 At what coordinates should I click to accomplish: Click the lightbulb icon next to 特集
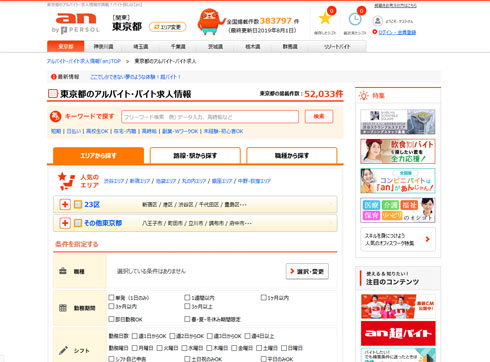coord(364,96)
